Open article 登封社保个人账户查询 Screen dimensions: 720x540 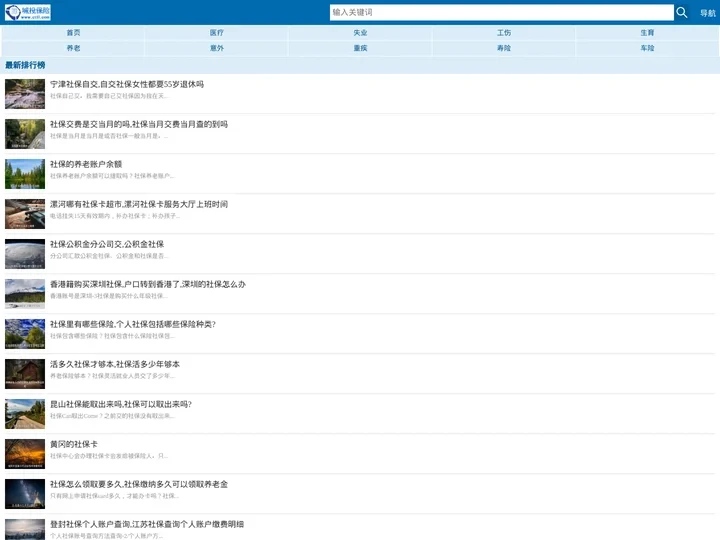147,524
